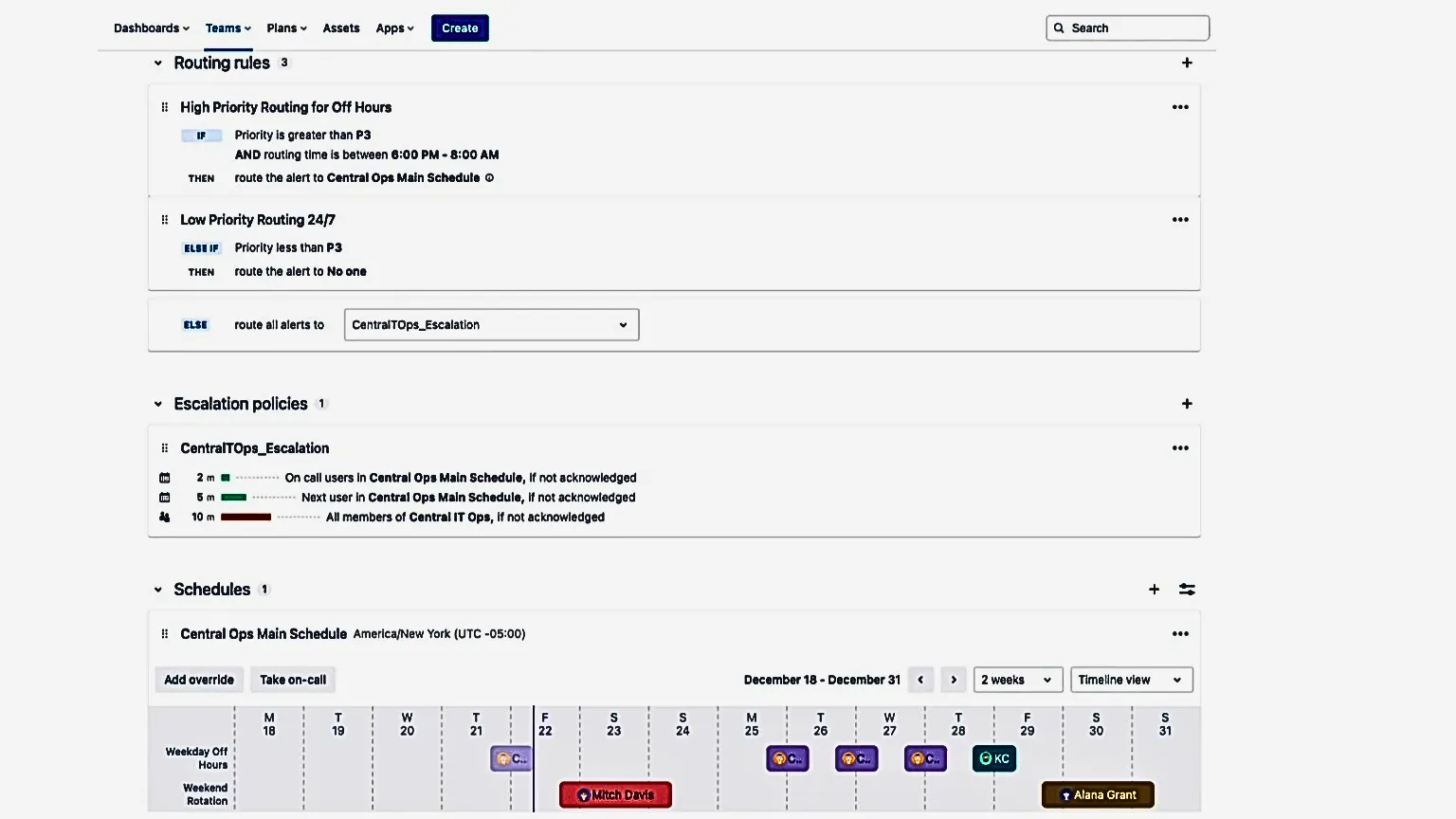Click the info icon beside Central Ops Main Schedule
Screen dimensions: 1456x819
[x=489, y=177]
